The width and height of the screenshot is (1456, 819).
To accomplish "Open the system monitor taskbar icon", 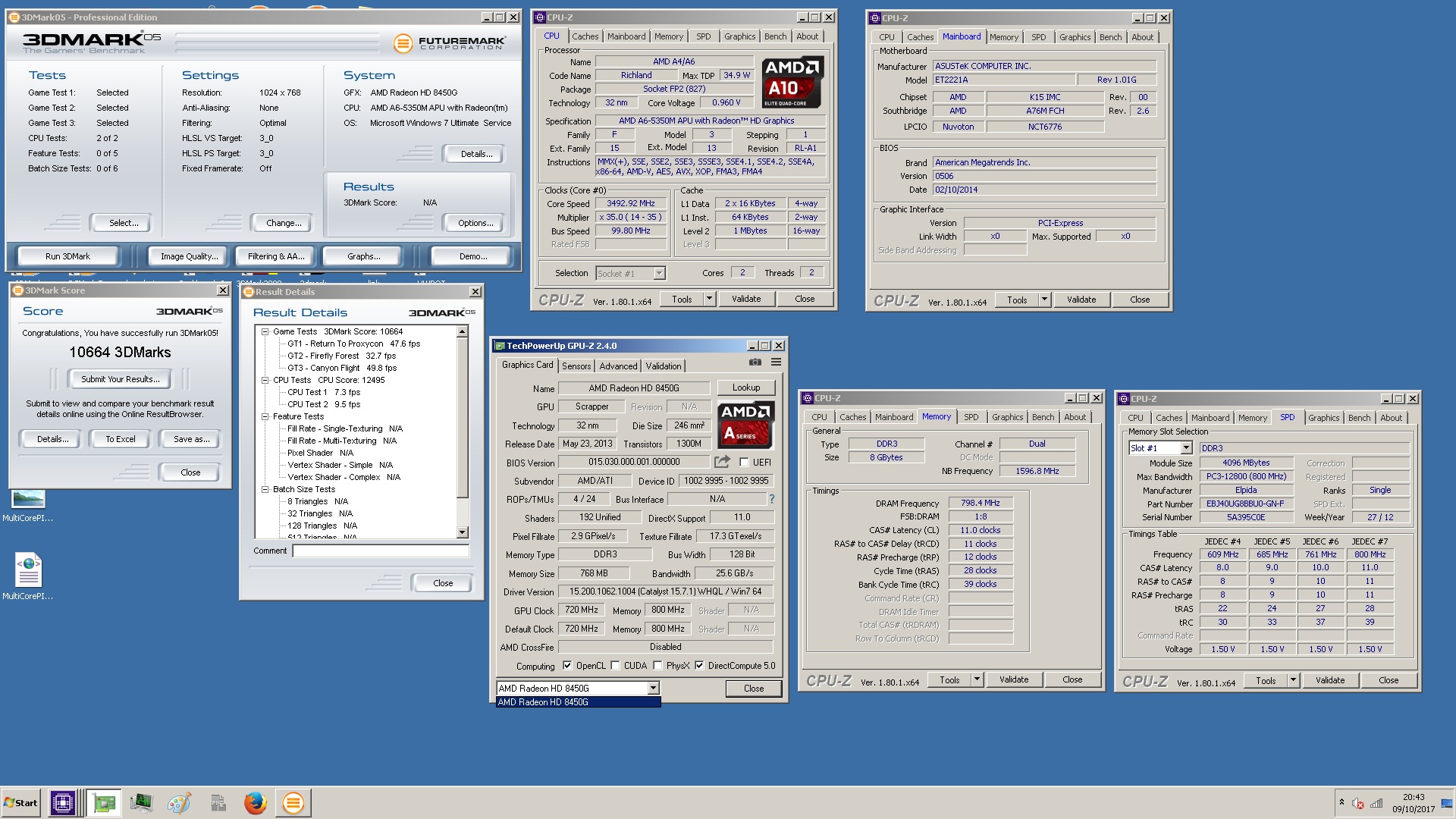I will click(x=141, y=802).
